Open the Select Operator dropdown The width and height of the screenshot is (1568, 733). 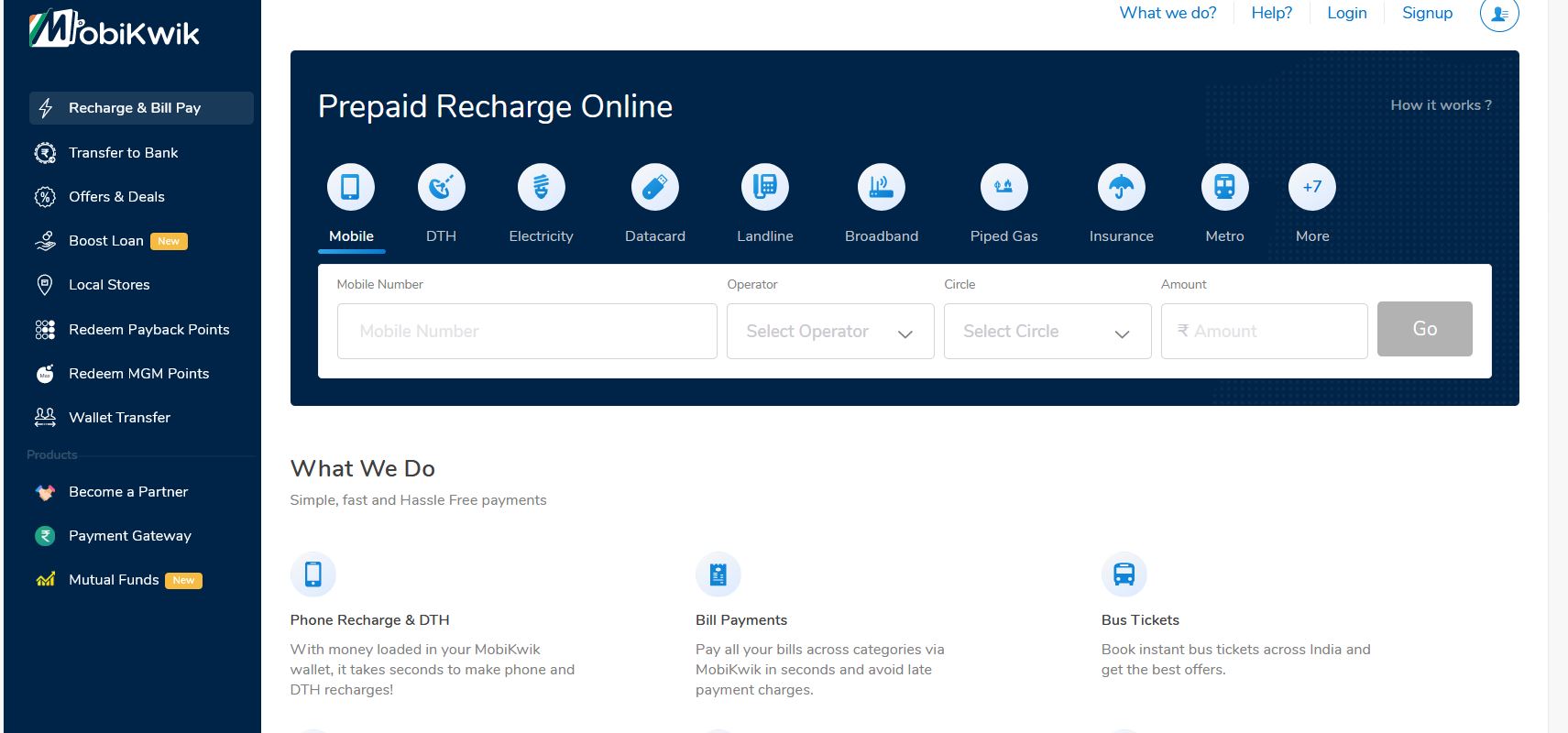point(830,331)
